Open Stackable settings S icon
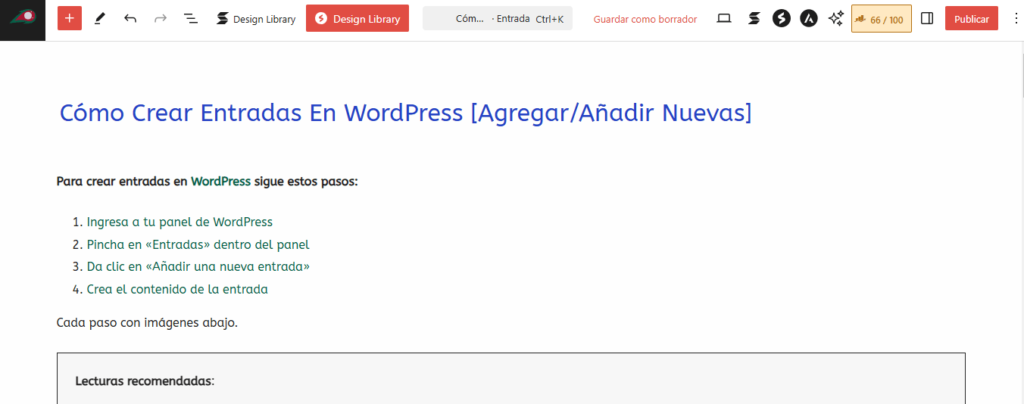The image size is (1024, 404). [754, 19]
